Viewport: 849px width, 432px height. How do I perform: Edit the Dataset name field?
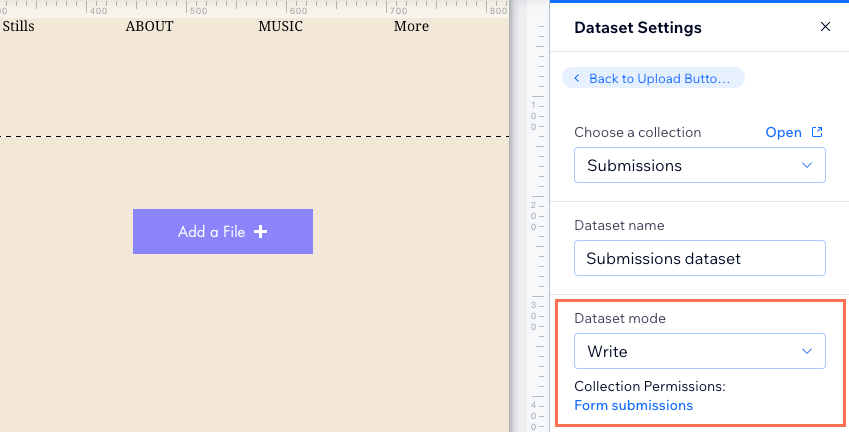700,258
